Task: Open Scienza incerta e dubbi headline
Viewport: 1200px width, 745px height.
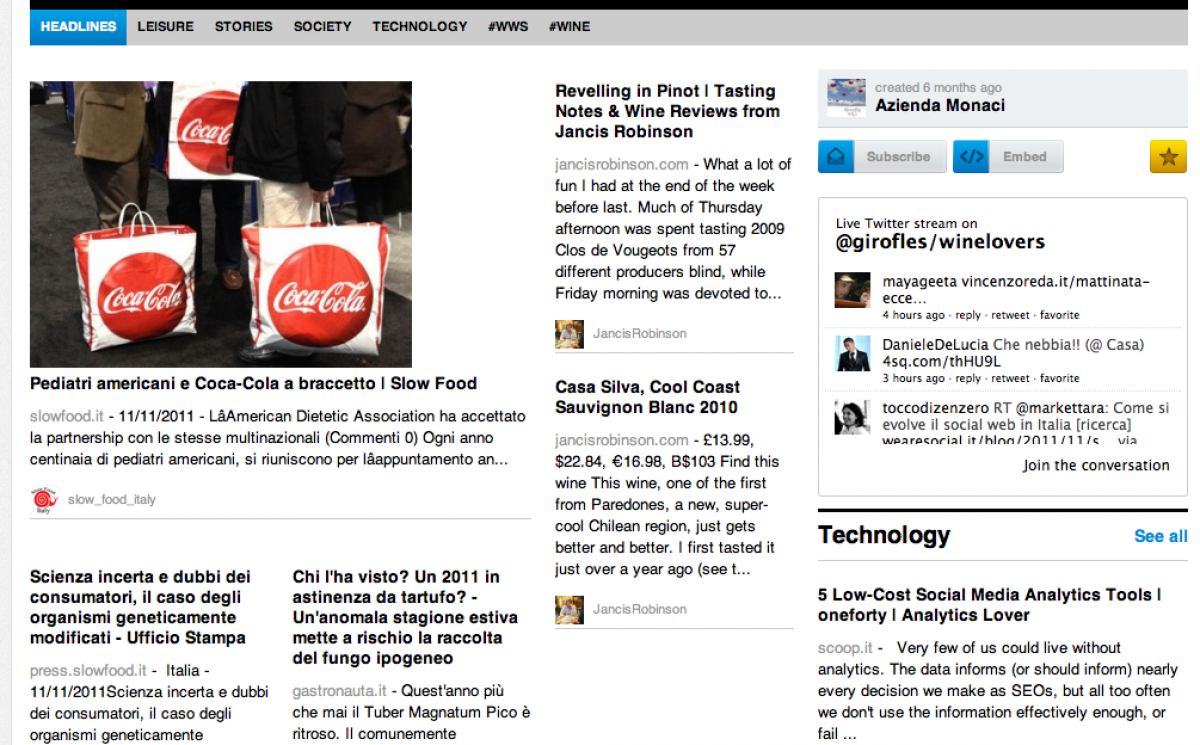Action: click(x=140, y=607)
